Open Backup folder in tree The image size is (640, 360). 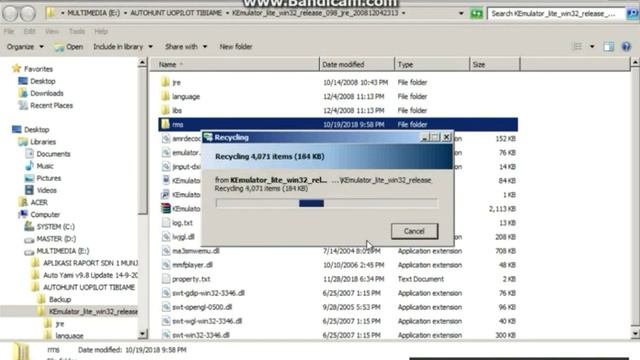60,299
